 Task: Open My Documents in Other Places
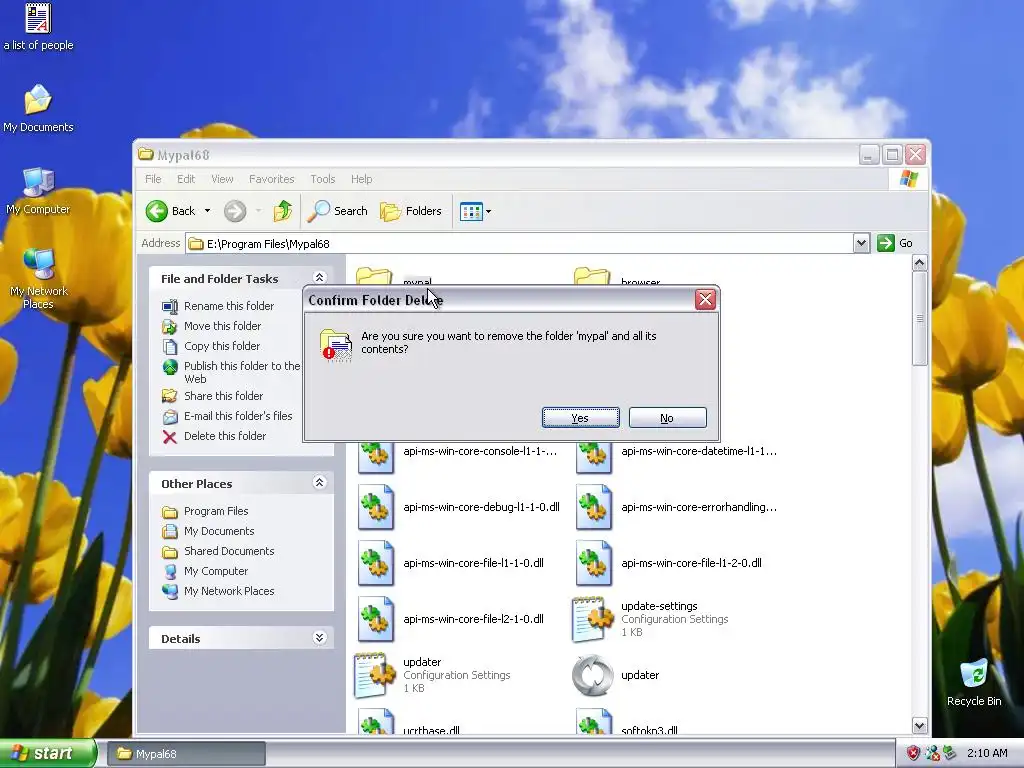tap(208, 532)
